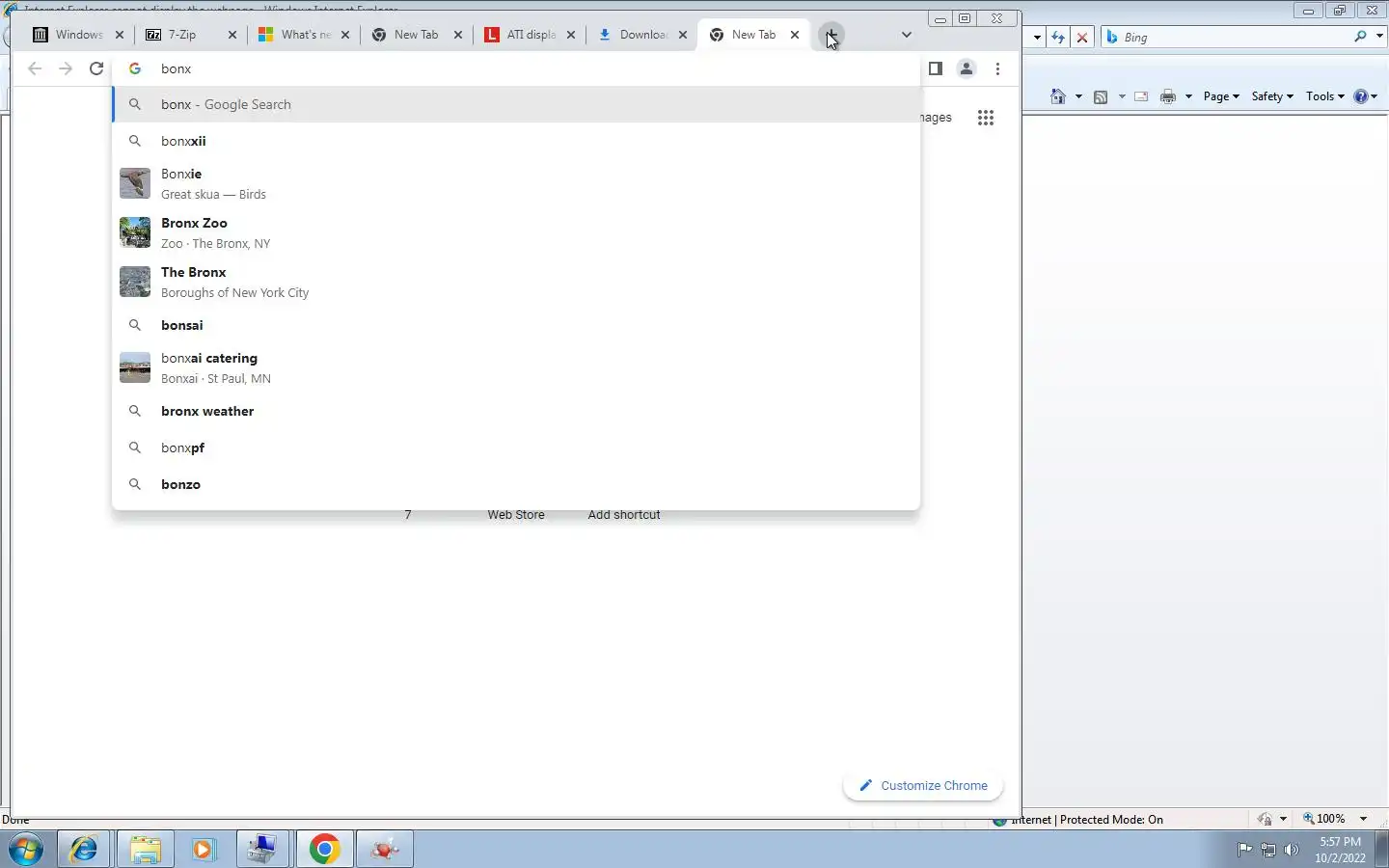This screenshot has width=1389, height=868.
Task: Select the Bonxie Great skua suggestion
Action: coord(516,183)
